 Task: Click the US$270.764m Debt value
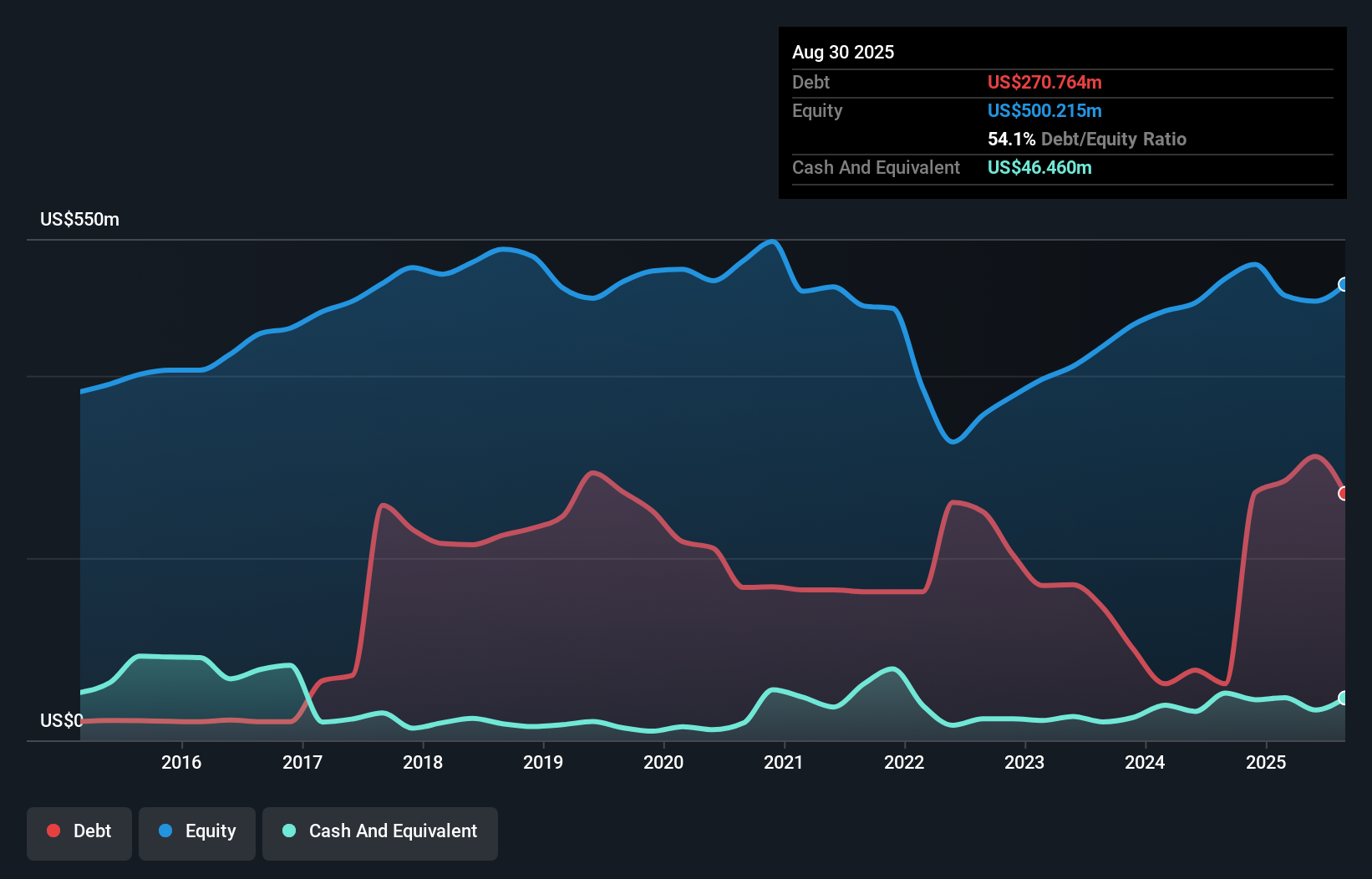(x=1044, y=82)
